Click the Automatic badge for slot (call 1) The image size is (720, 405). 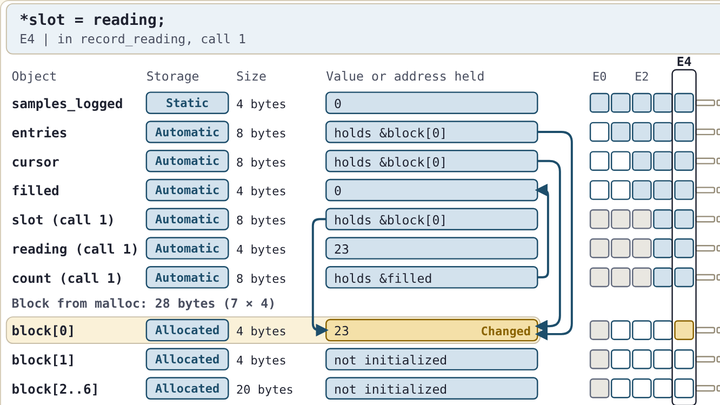[x=187, y=219]
